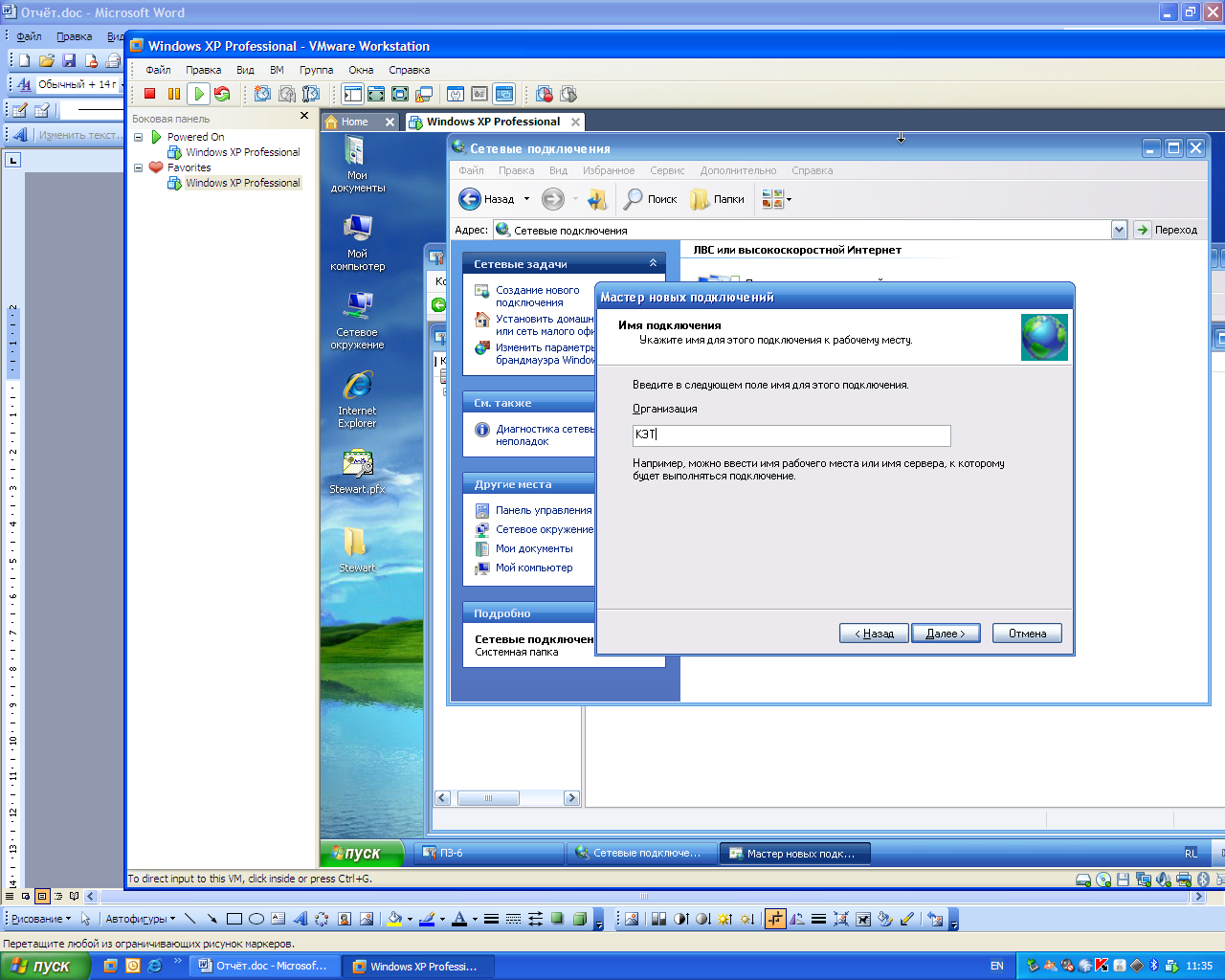Click the Organization connection name input field

[x=791, y=435]
